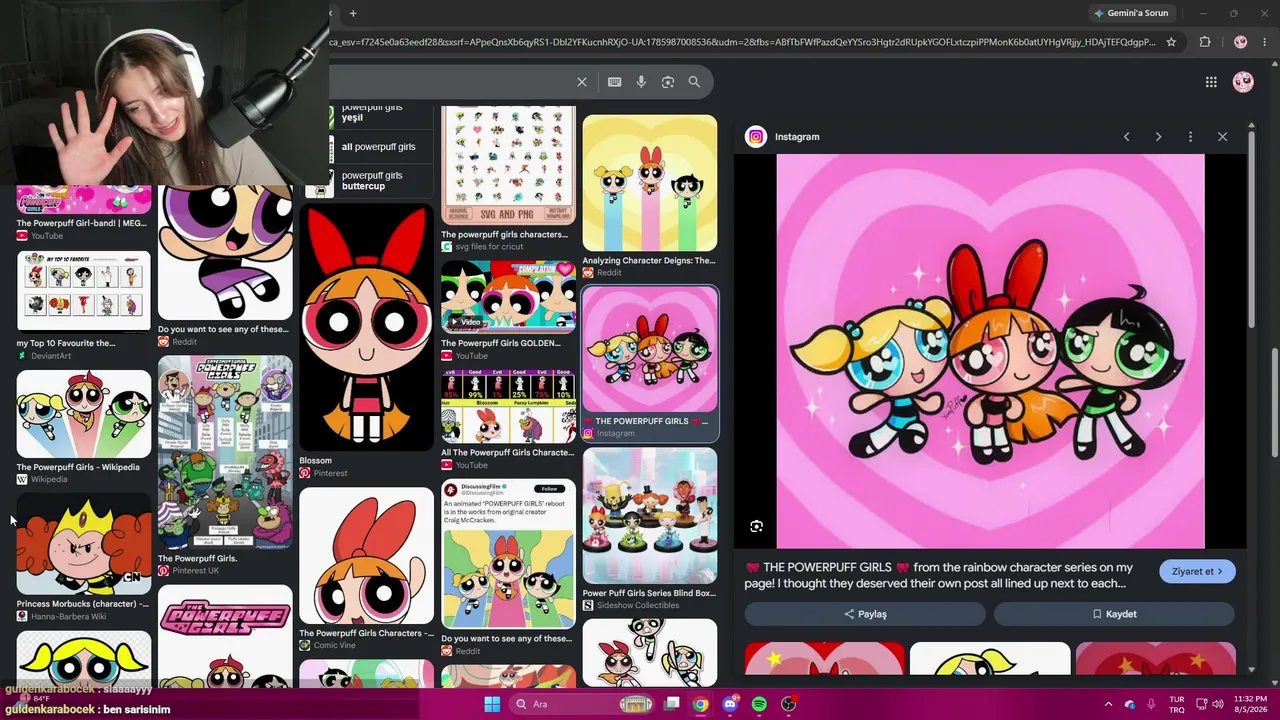Open 'All The Powerpuff Girls Characte...' thumbnail
The image size is (1280, 720).
(x=508, y=407)
